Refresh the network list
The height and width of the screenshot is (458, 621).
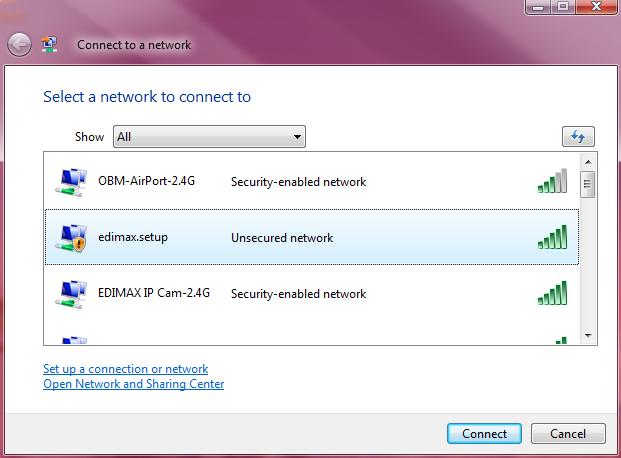[x=578, y=137]
